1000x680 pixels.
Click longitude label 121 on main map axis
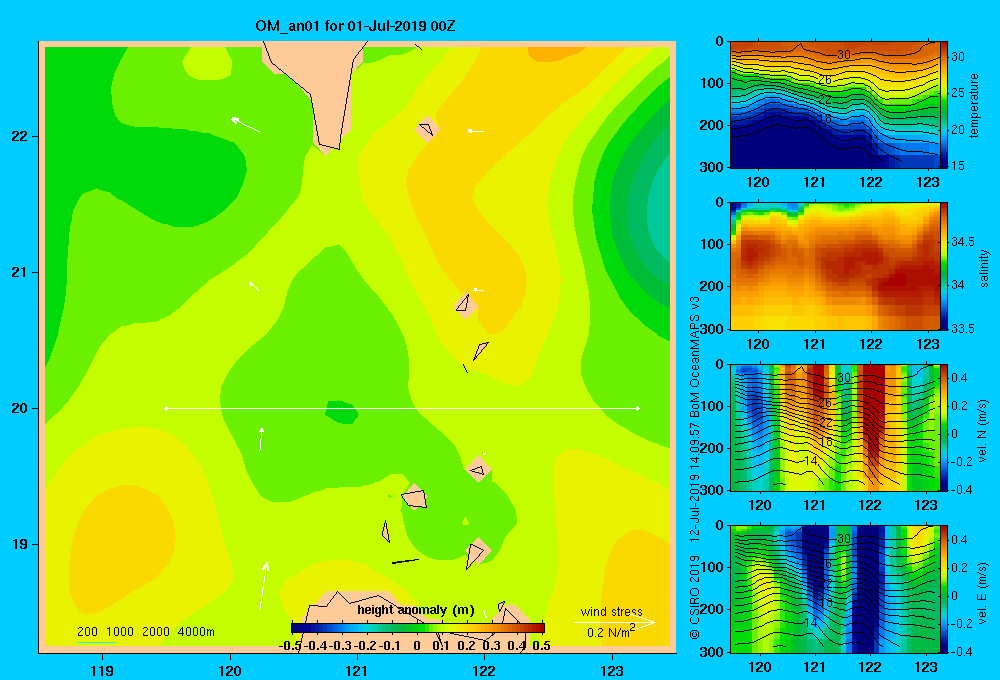click(357, 670)
